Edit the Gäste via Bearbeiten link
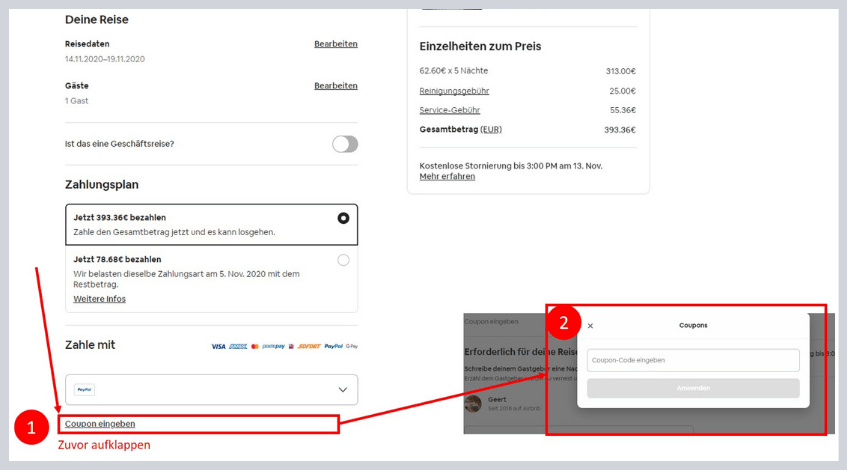Viewport: 847px width, 470px height. point(335,85)
